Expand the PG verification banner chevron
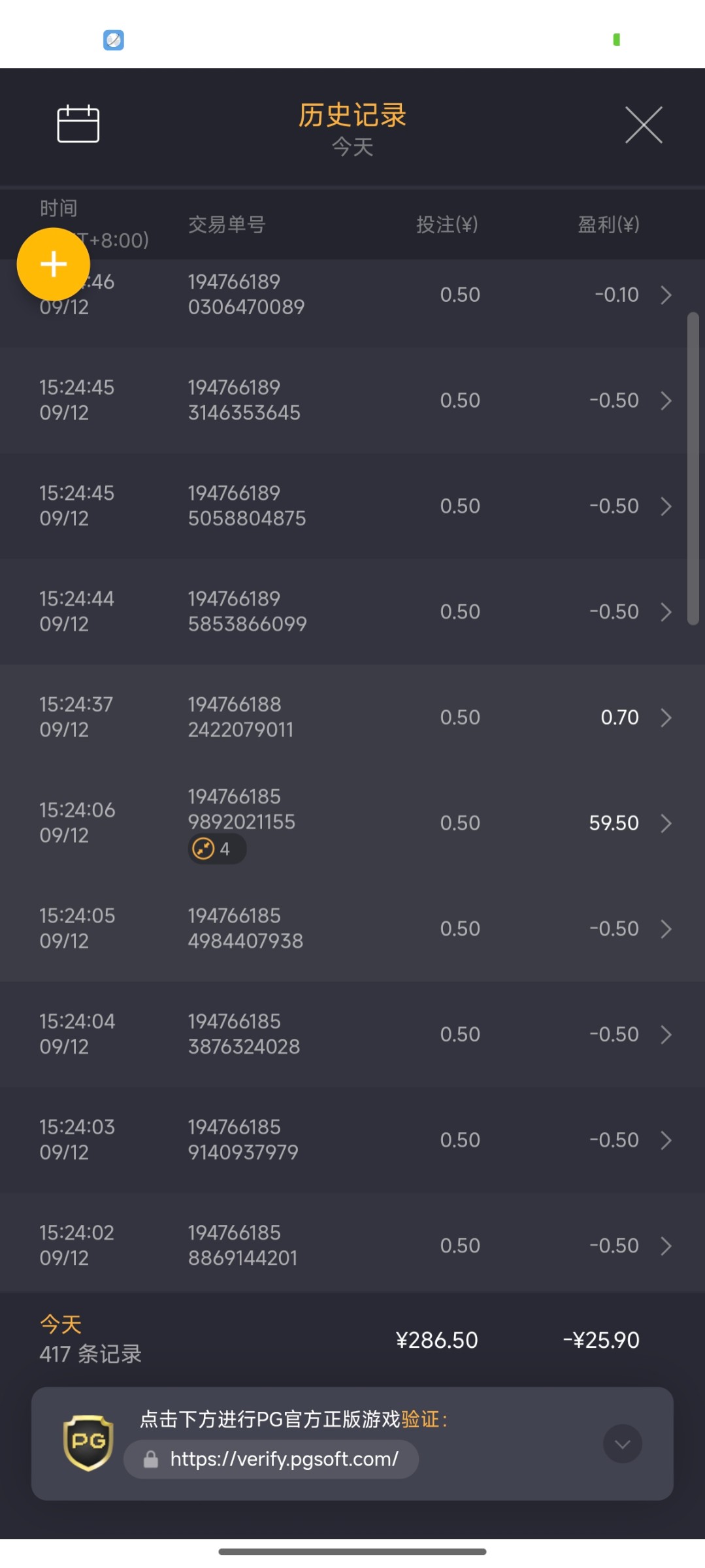 (622, 1444)
